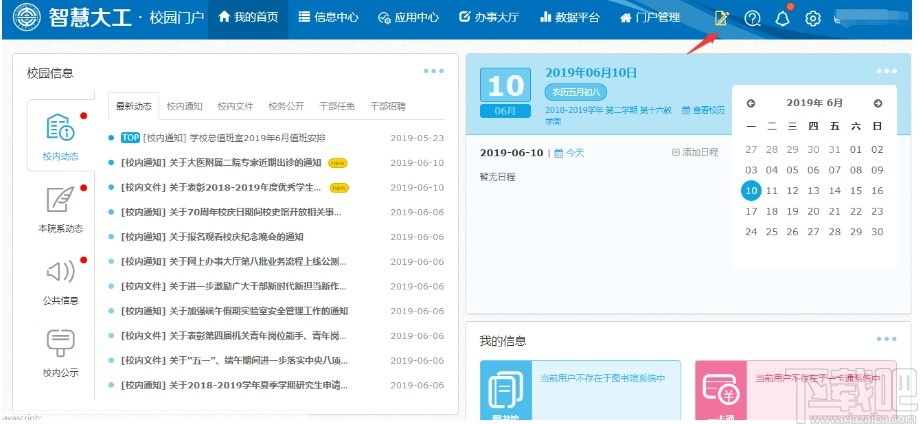The height and width of the screenshot is (424, 920).
Task: Click 当前用户不存在于图书馆系统中 message
Action: coord(603,378)
